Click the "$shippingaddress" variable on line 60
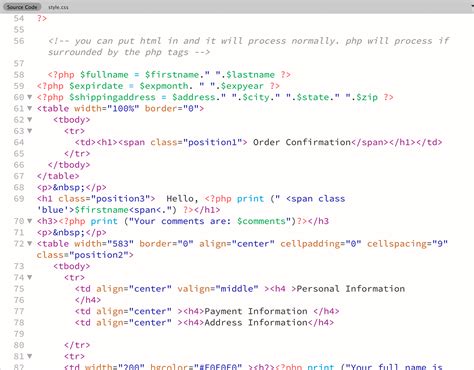 tap(112, 97)
